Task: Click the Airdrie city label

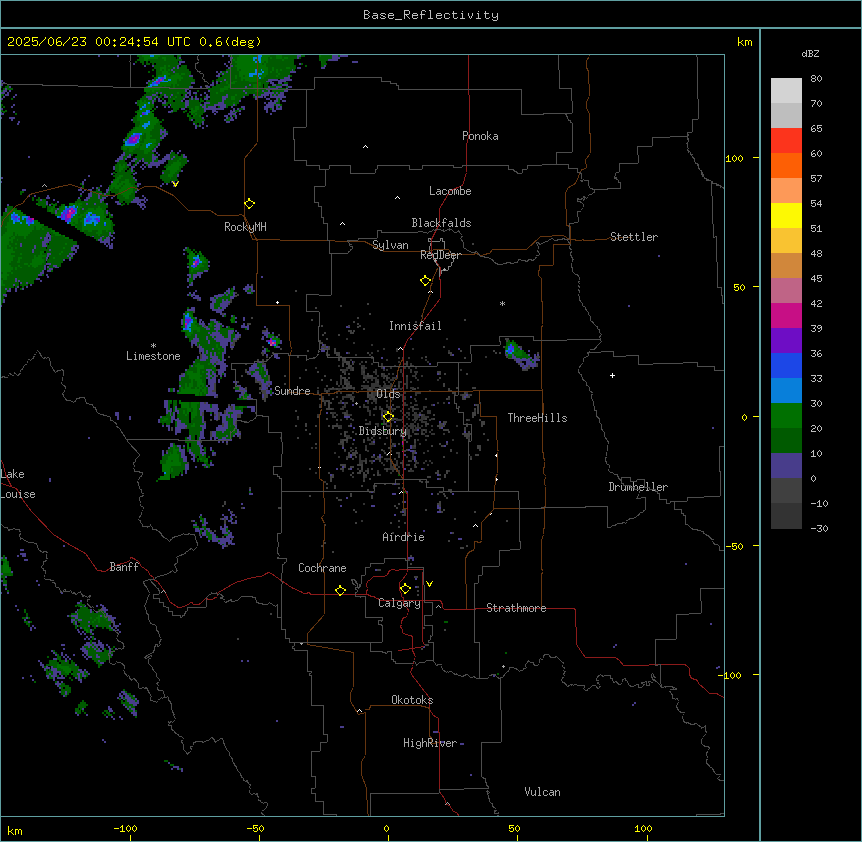Action: 404,537
